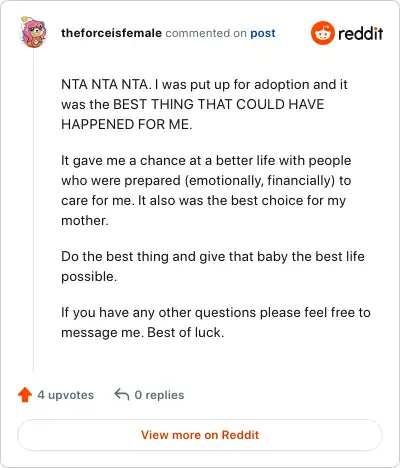Click the "It gave me a chance" line
The height and width of the screenshot is (468, 400).
(x=206, y=161)
